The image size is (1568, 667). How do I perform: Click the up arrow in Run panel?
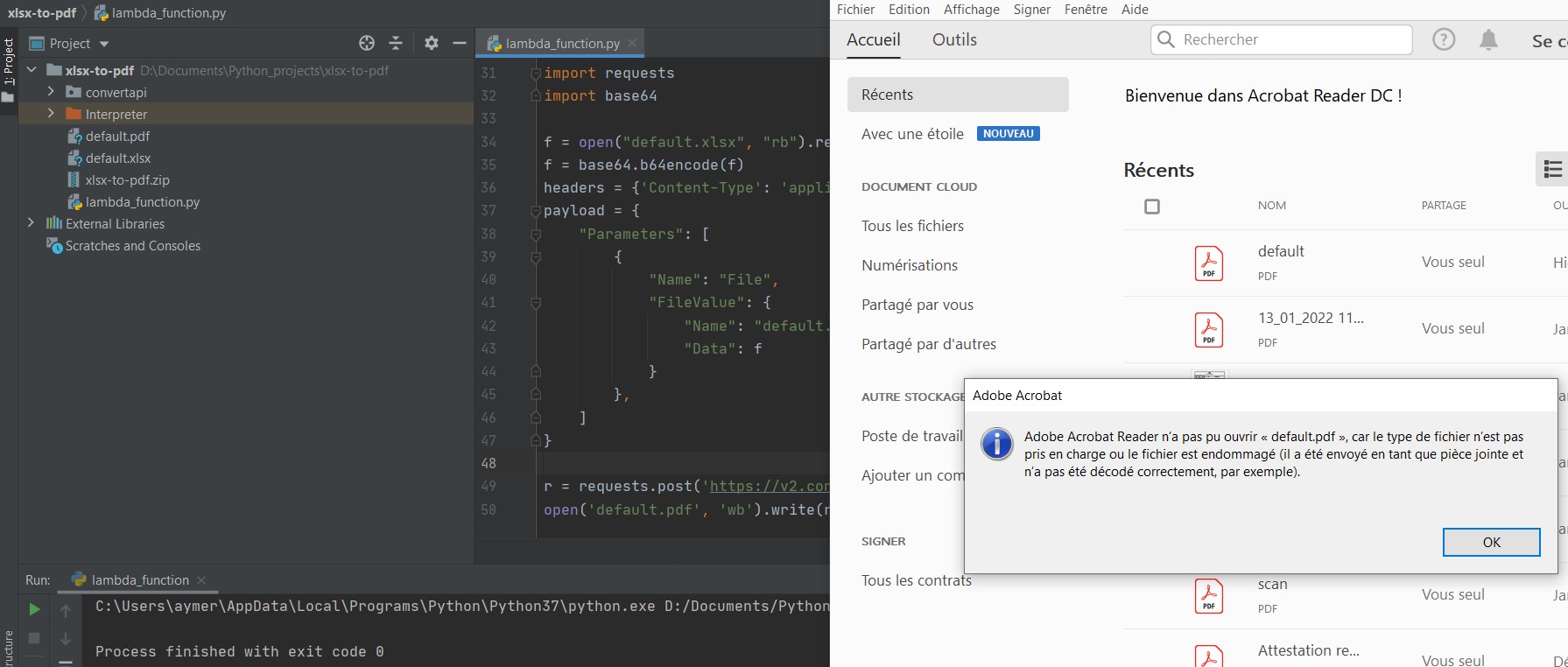point(66,610)
